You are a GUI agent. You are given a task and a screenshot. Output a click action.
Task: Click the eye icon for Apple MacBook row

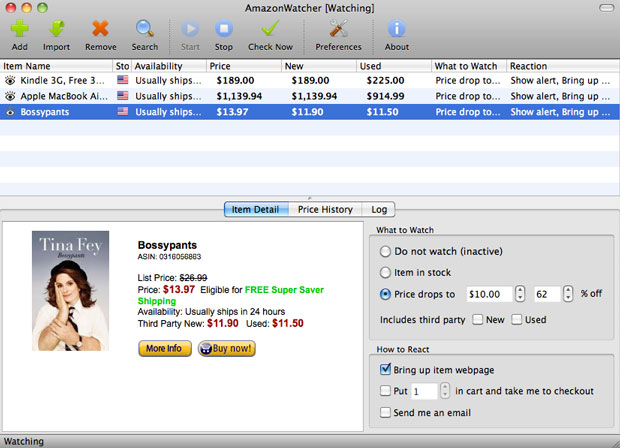pos(10,96)
